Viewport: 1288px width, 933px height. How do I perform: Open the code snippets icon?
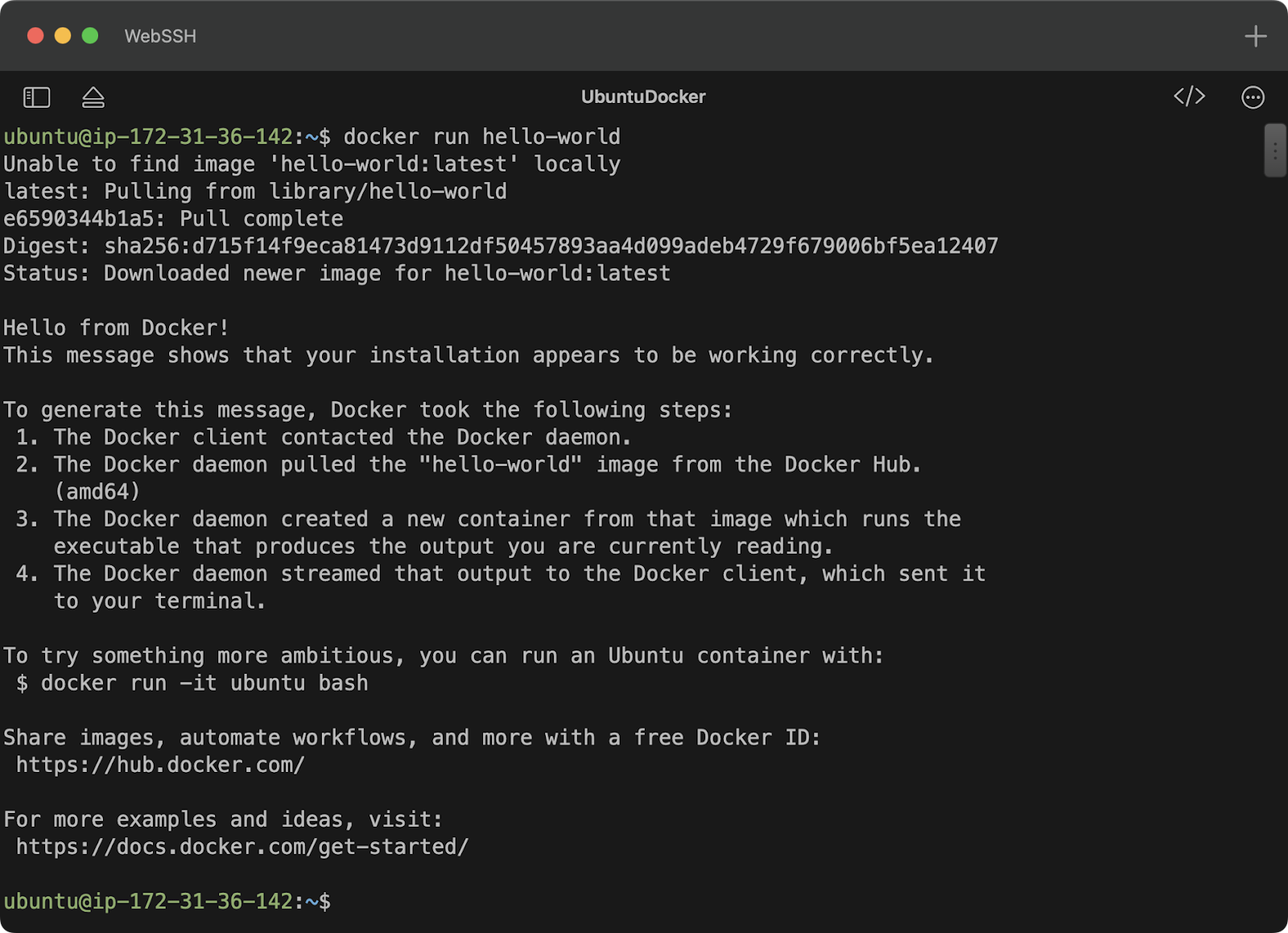tap(1189, 97)
